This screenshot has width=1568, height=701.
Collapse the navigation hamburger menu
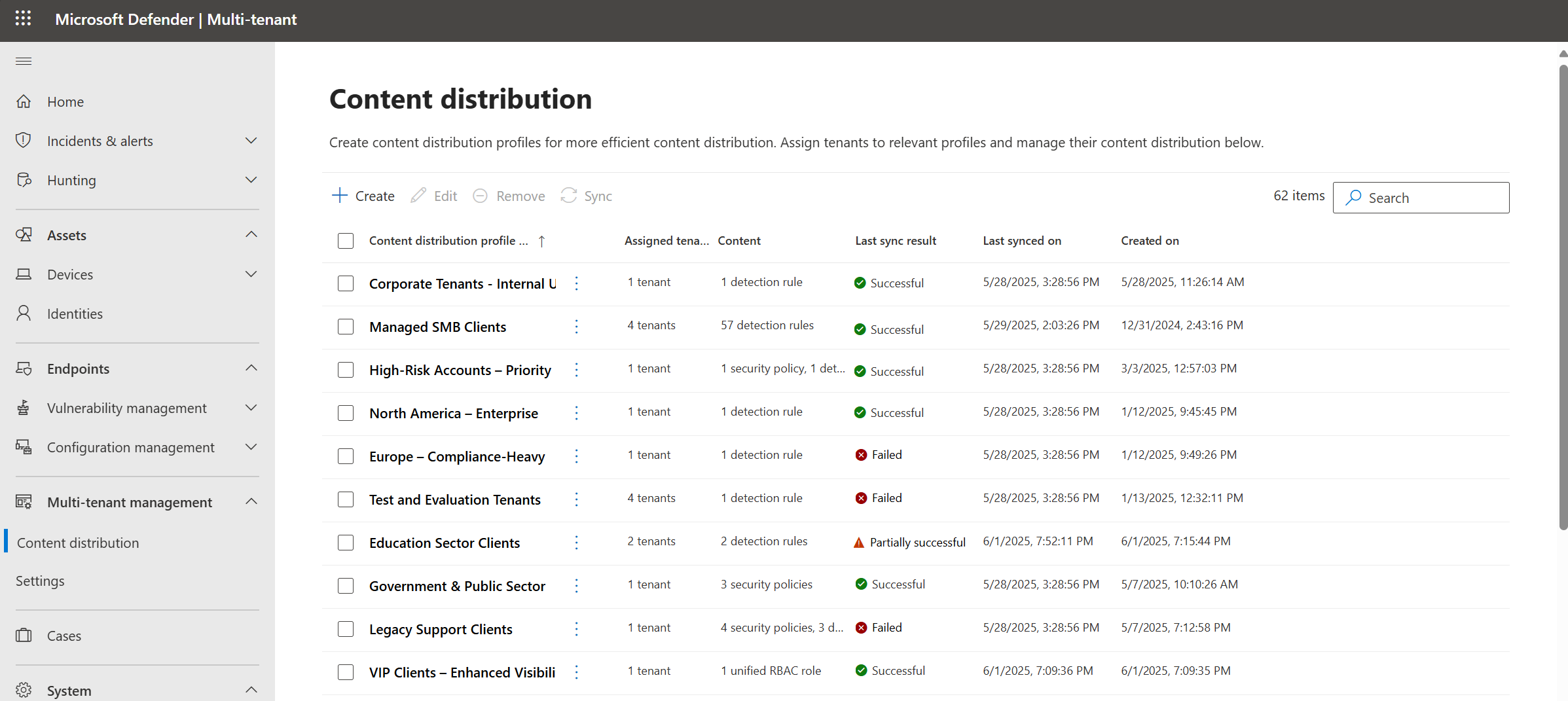24,62
